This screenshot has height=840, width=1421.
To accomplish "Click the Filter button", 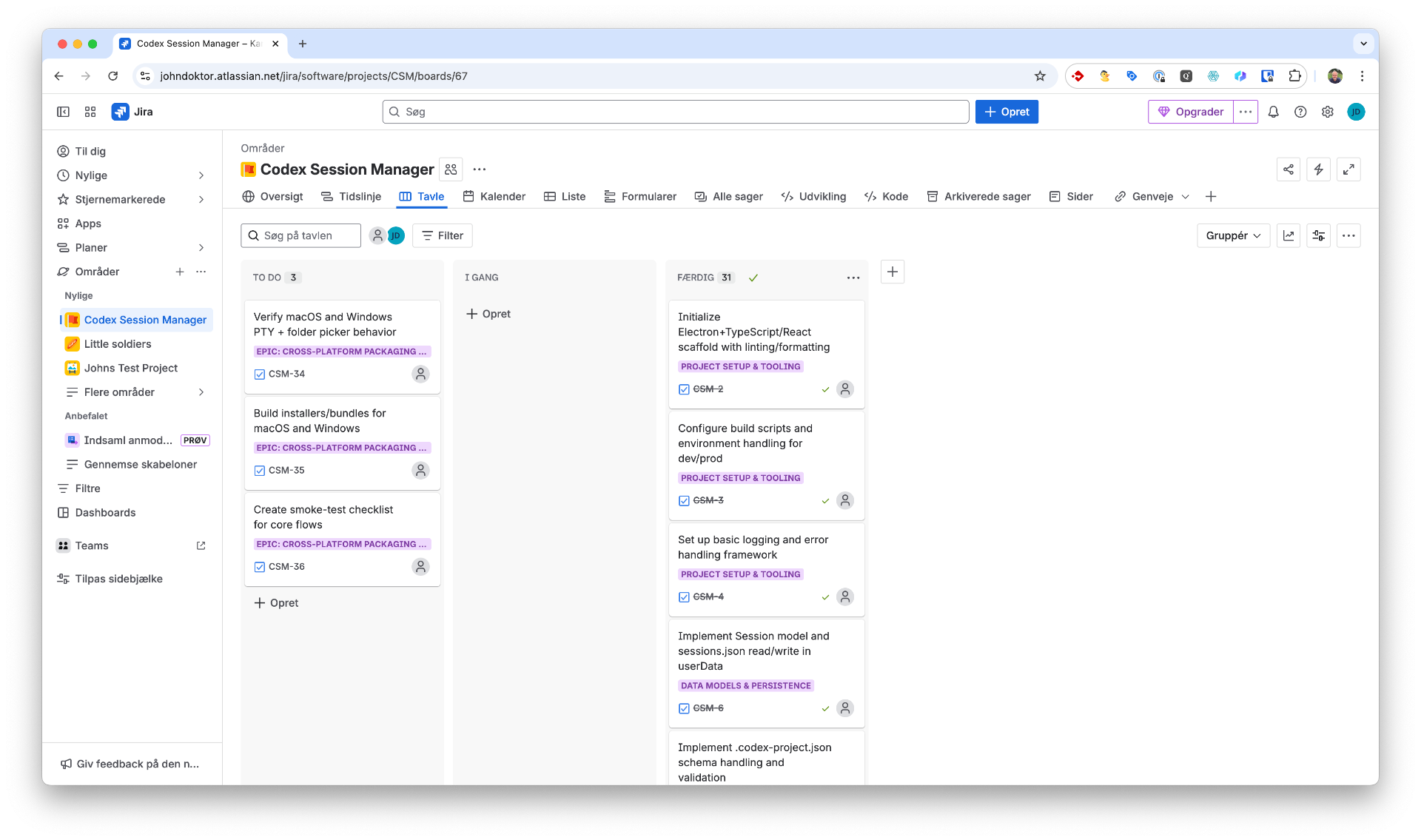I will 443,235.
